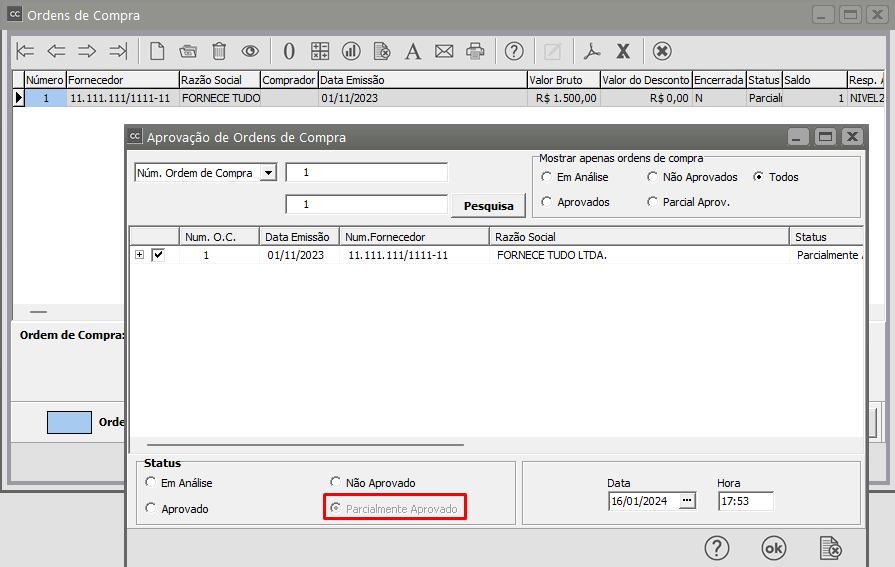Screen dimensions: 895x567
Task: Click the new document toolbar icon
Action: coord(157,51)
